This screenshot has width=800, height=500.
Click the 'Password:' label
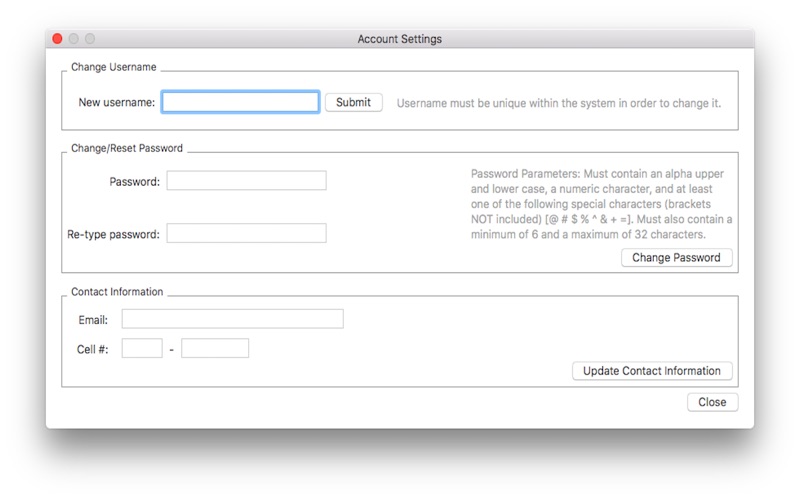click(135, 182)
